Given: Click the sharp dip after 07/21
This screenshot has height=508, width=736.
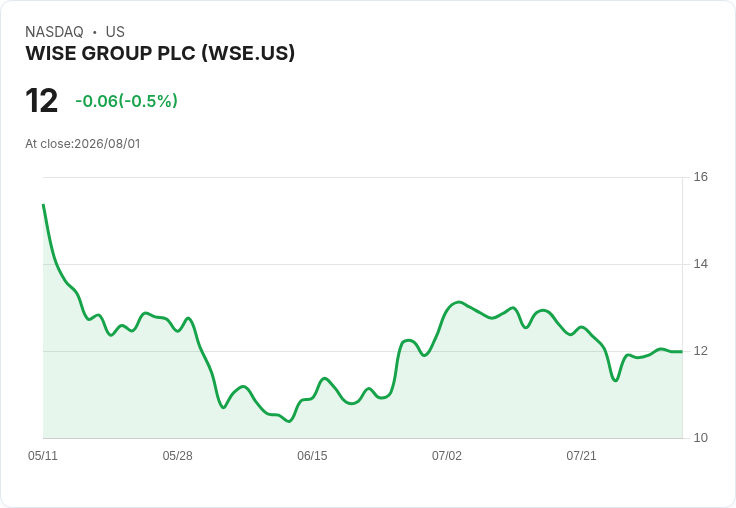Looking at the screenshot, I should [x=615, y=380].
